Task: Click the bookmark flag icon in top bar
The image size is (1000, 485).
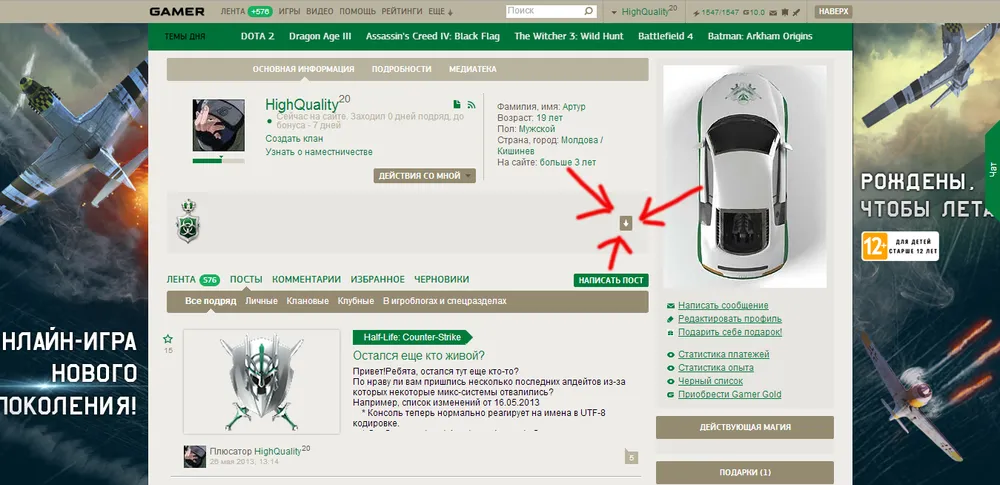Action: point(784,12)
